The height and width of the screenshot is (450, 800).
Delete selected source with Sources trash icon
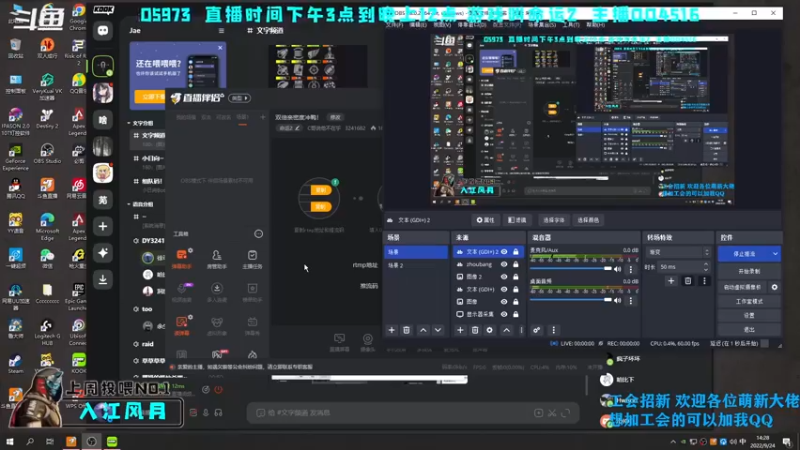point(475,330)
